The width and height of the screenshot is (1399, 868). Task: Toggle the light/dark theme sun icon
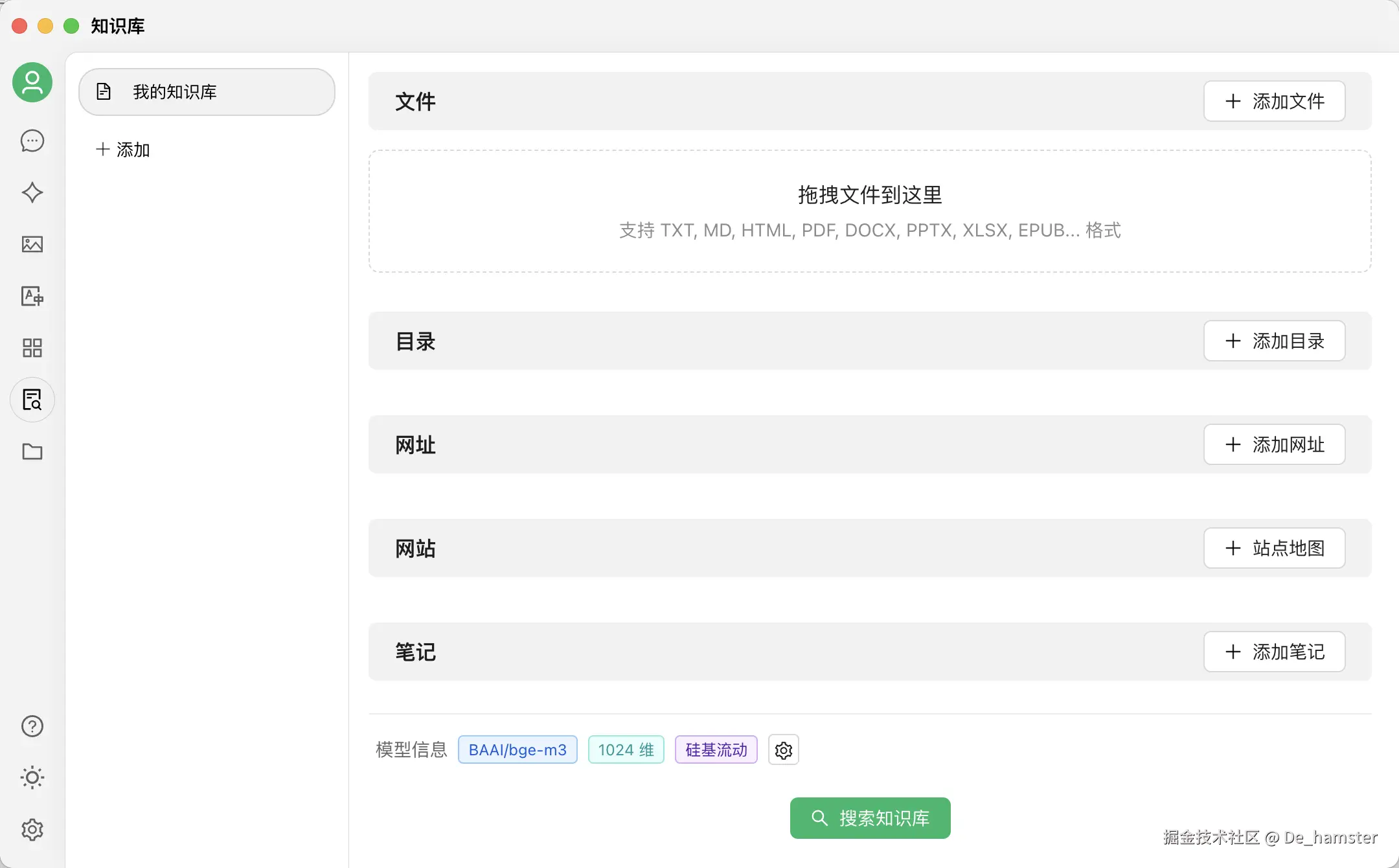(x=32, y=777)
